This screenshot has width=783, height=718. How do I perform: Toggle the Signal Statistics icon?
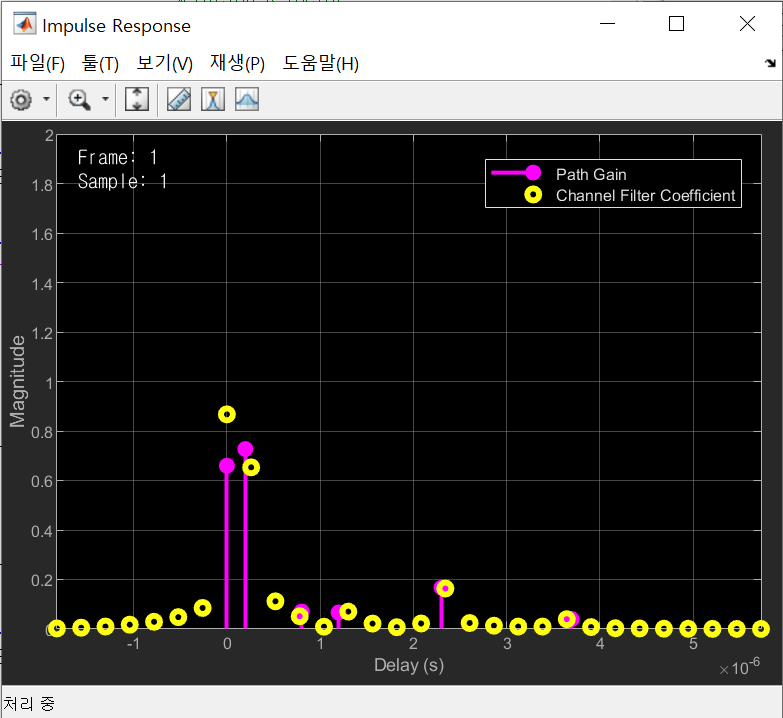pos(247,99)
